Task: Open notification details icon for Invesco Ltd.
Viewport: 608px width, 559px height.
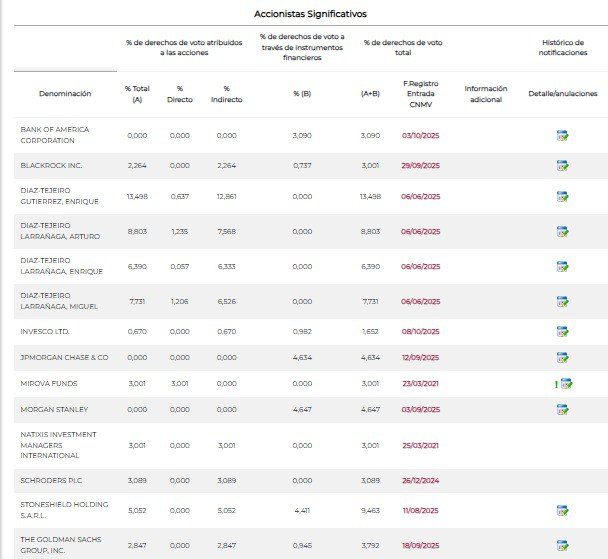Action: tap(563, 331)
